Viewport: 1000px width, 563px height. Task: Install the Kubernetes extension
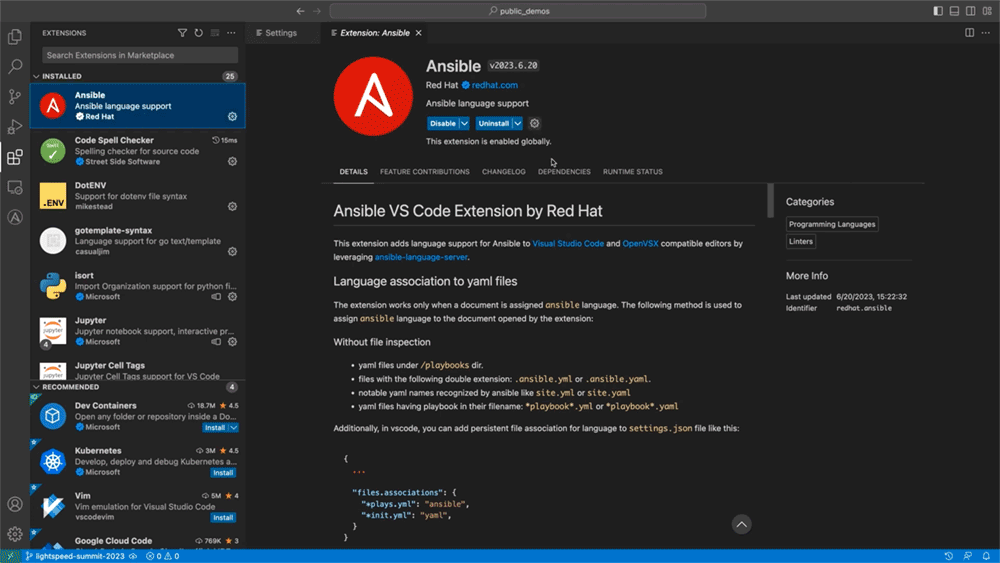point(223,472)
